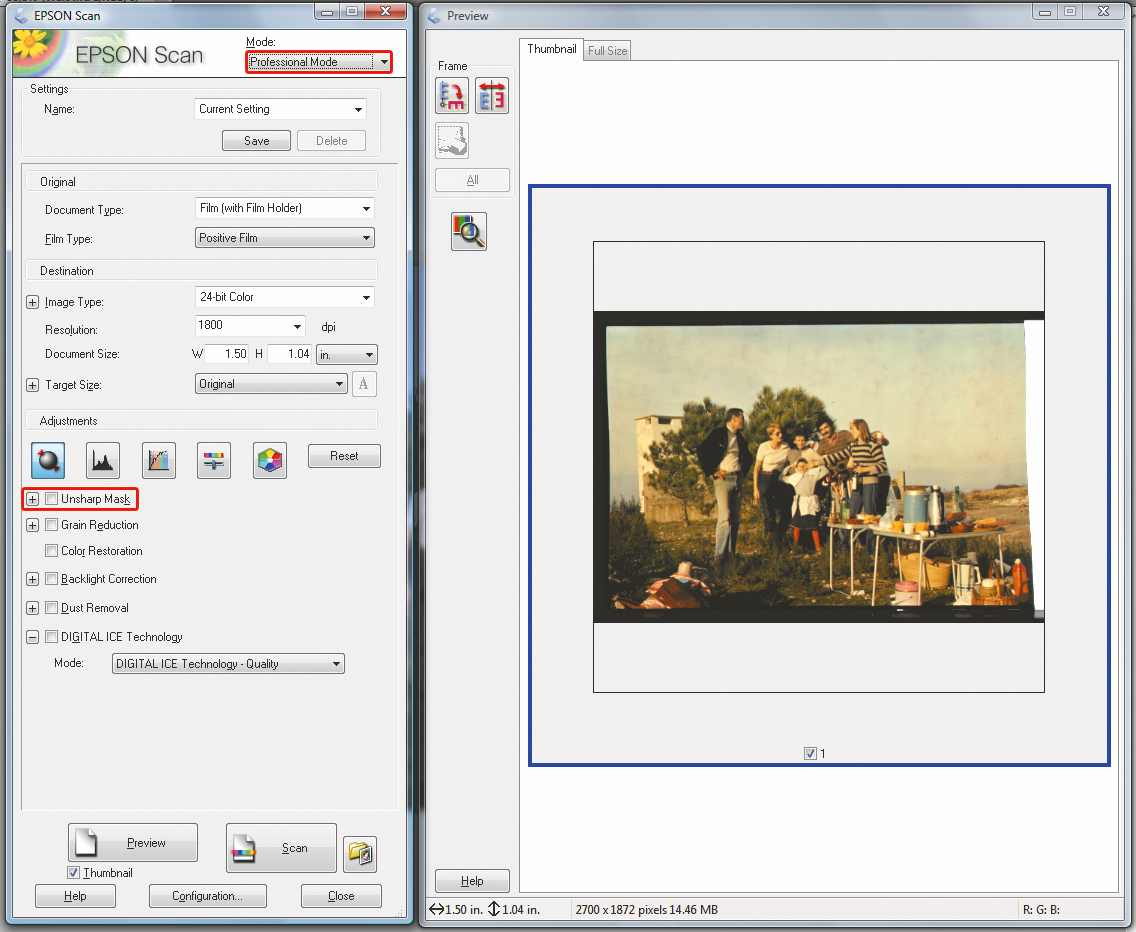The image size is (1136, 932).
Task: Click the picnic photo thumbnail preview
Action: (x=818, y=467)
